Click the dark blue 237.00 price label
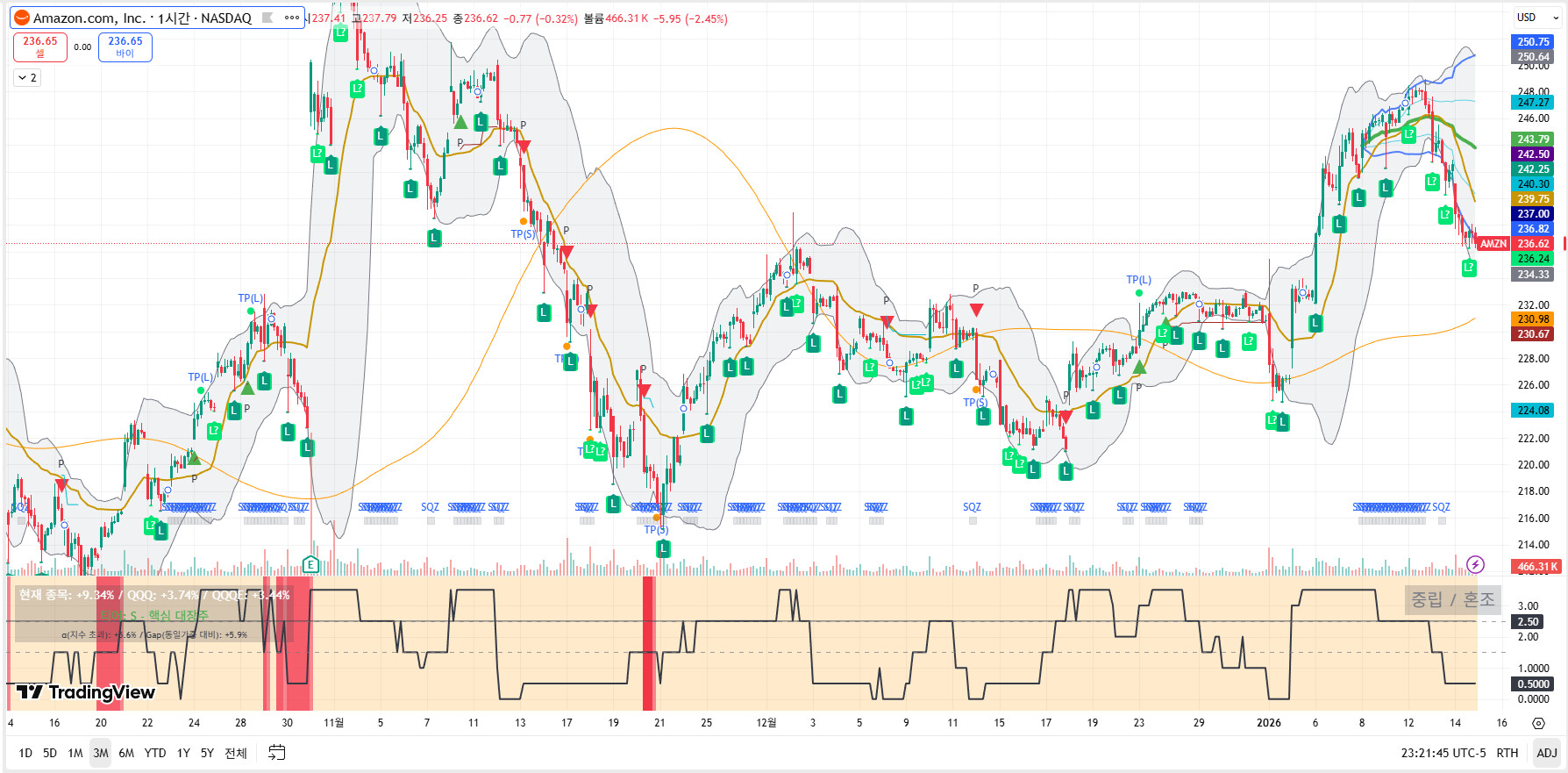Viewport: 1568px width, 773px height. click(1533, 214)
